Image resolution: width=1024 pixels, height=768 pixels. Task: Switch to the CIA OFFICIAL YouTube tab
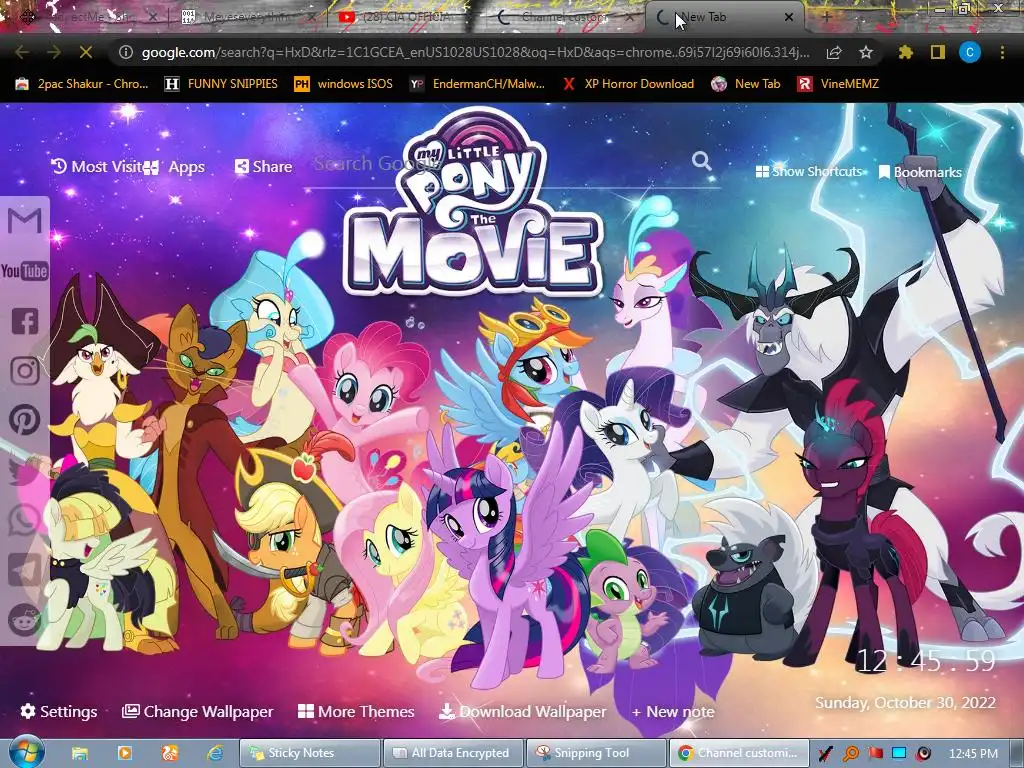400,17
